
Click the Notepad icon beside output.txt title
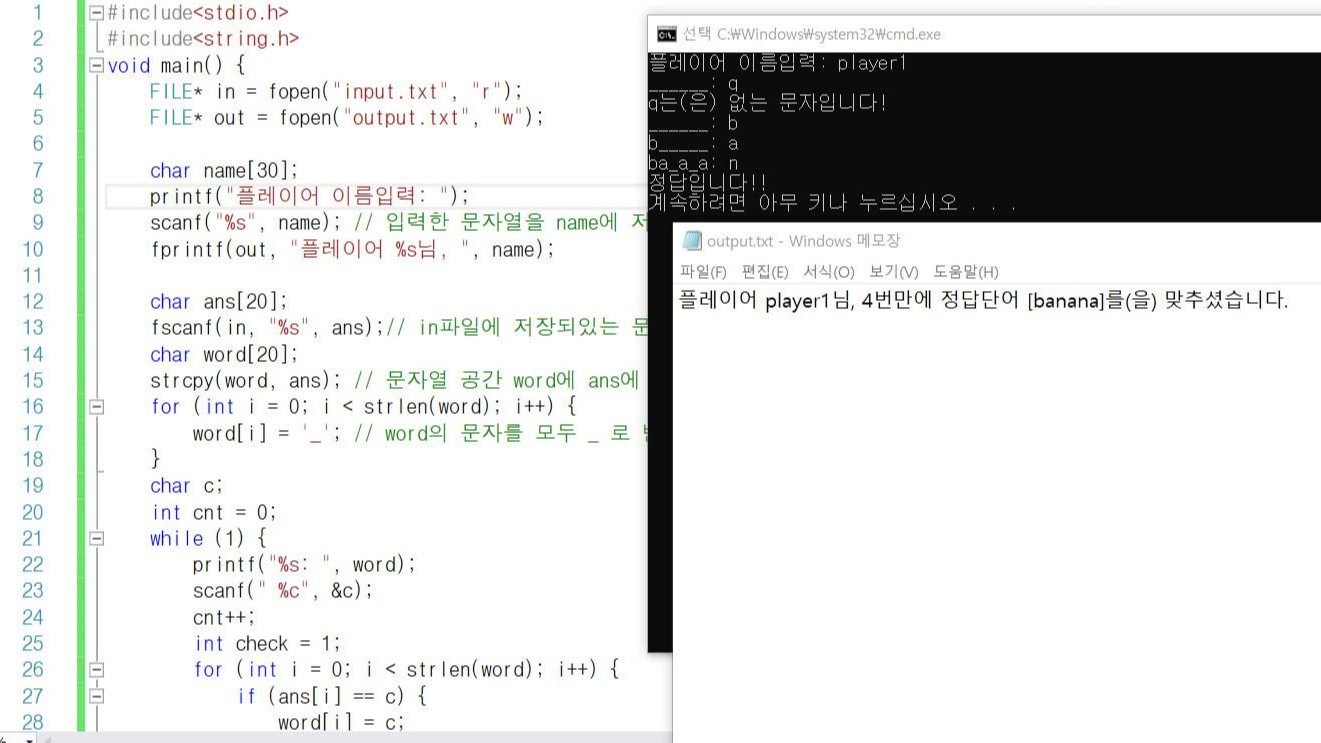point(692,241)
